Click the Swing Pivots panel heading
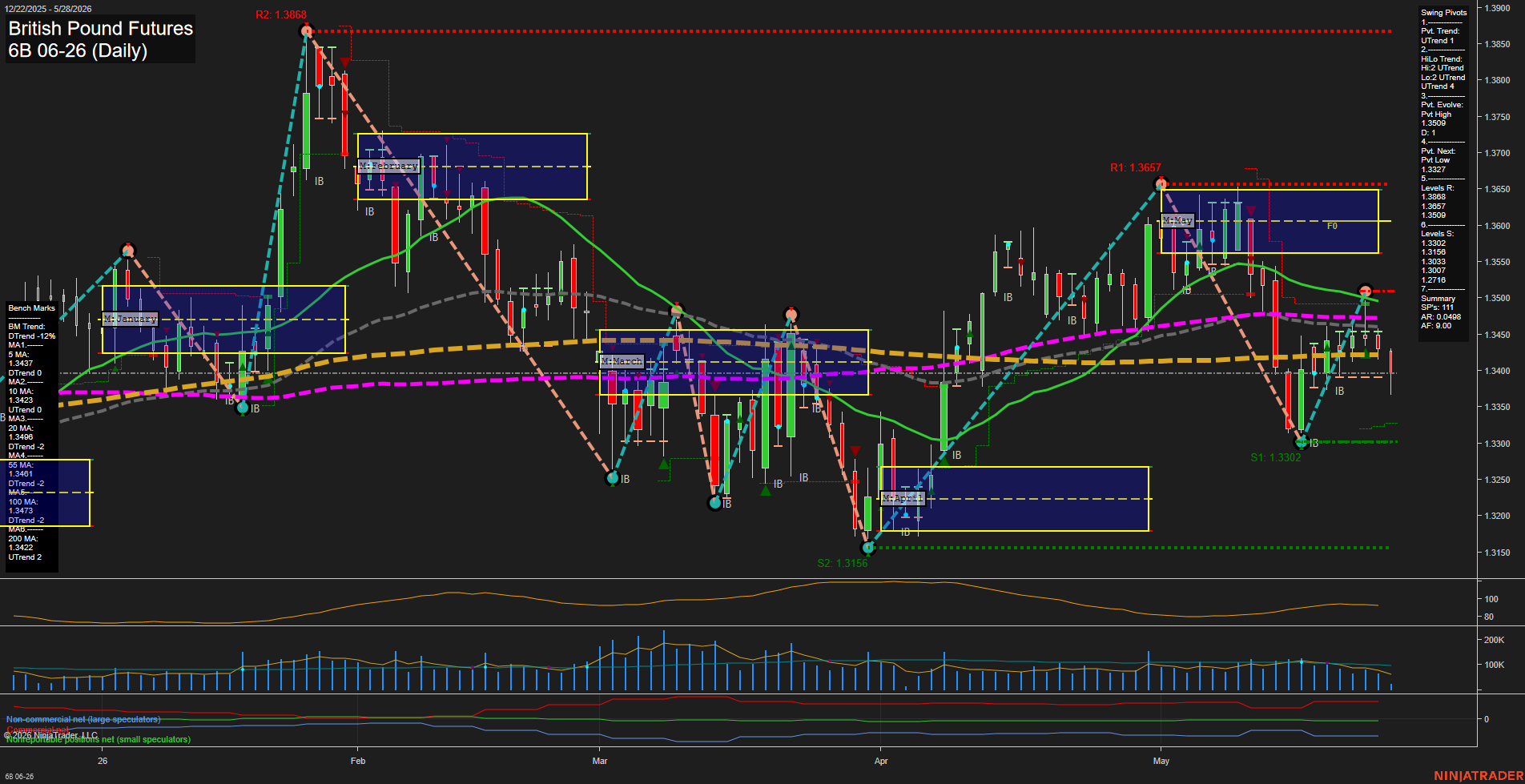The image size is (1525, 784). (x=1444, y=13)
